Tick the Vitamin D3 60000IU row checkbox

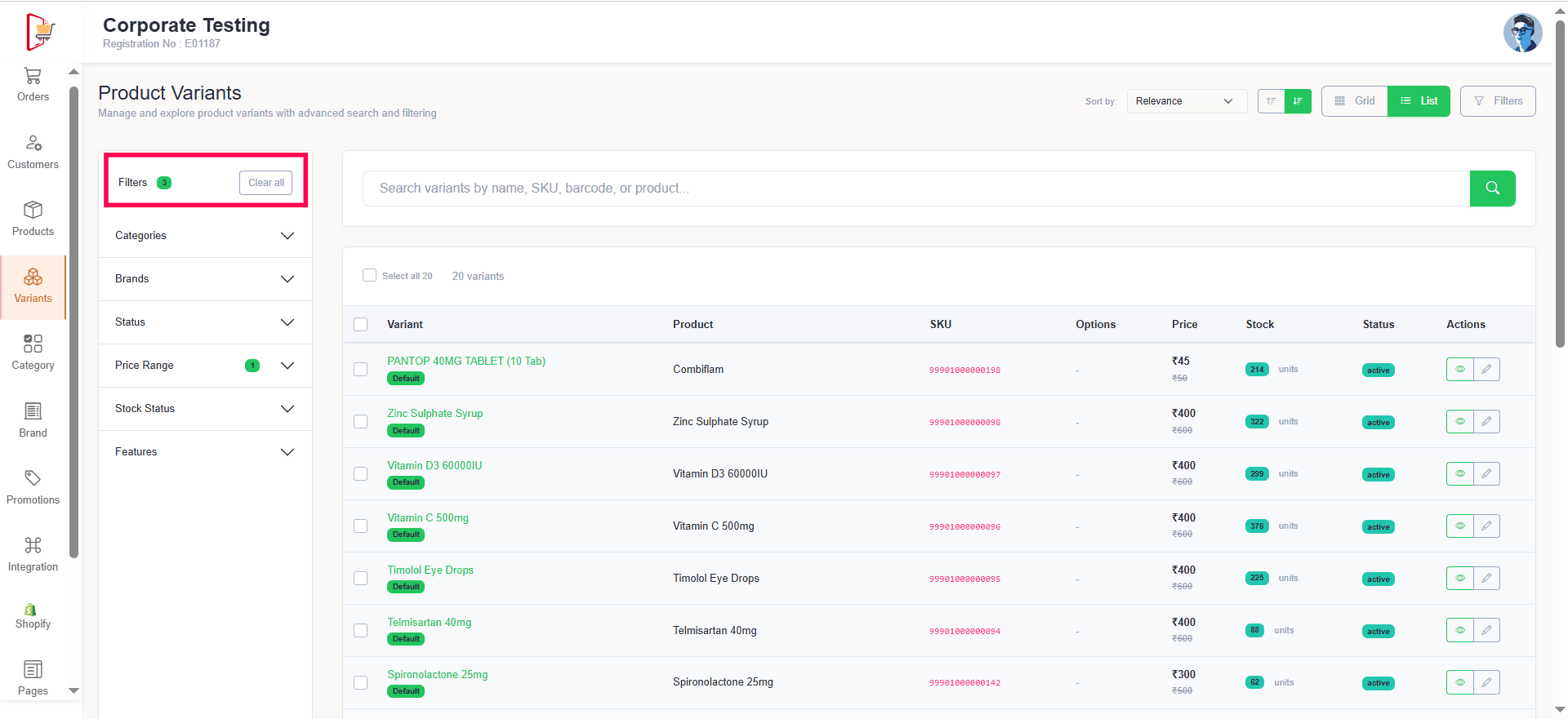pyautogui.click(x=360, y=474)
